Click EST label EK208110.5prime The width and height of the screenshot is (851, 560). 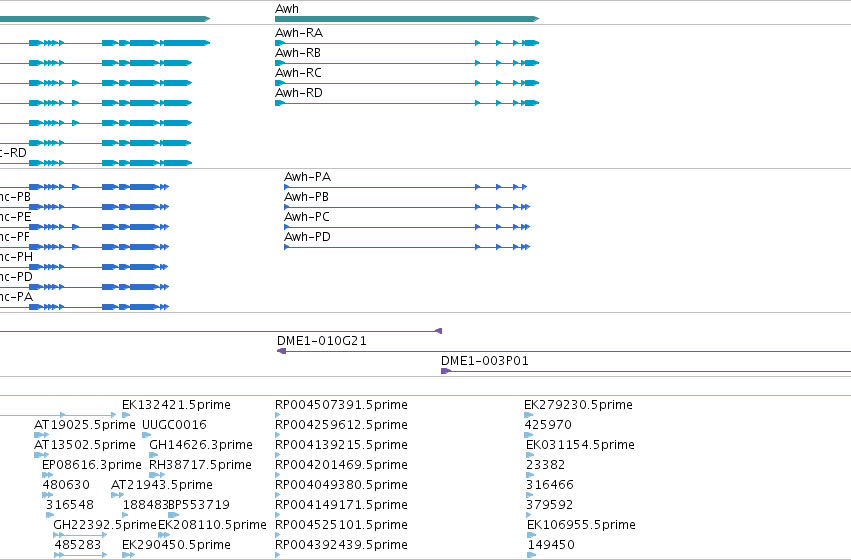212,525
